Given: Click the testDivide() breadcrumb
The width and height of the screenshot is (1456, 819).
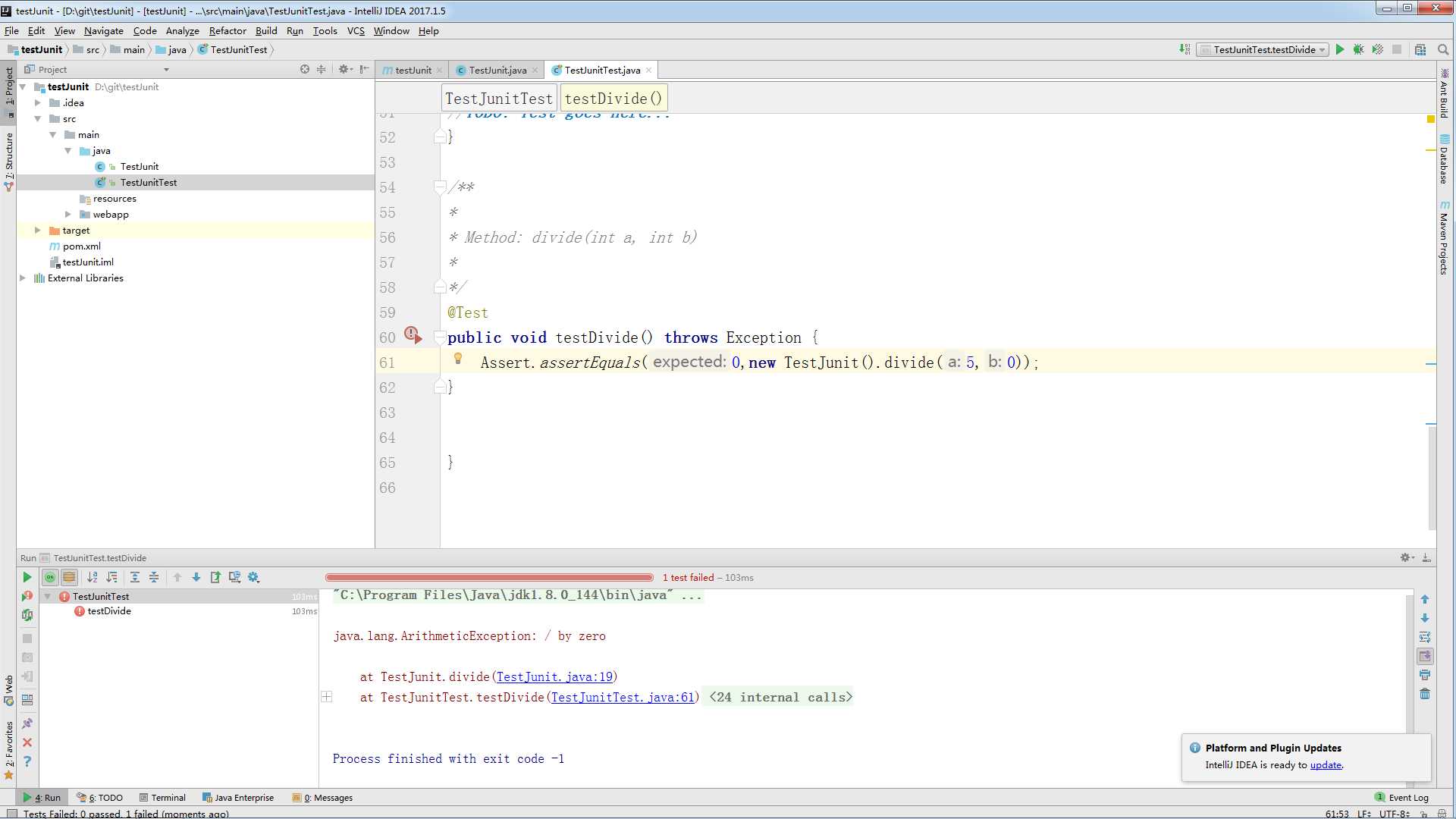Looking at the screenshot, I should (x=613, y=99).
